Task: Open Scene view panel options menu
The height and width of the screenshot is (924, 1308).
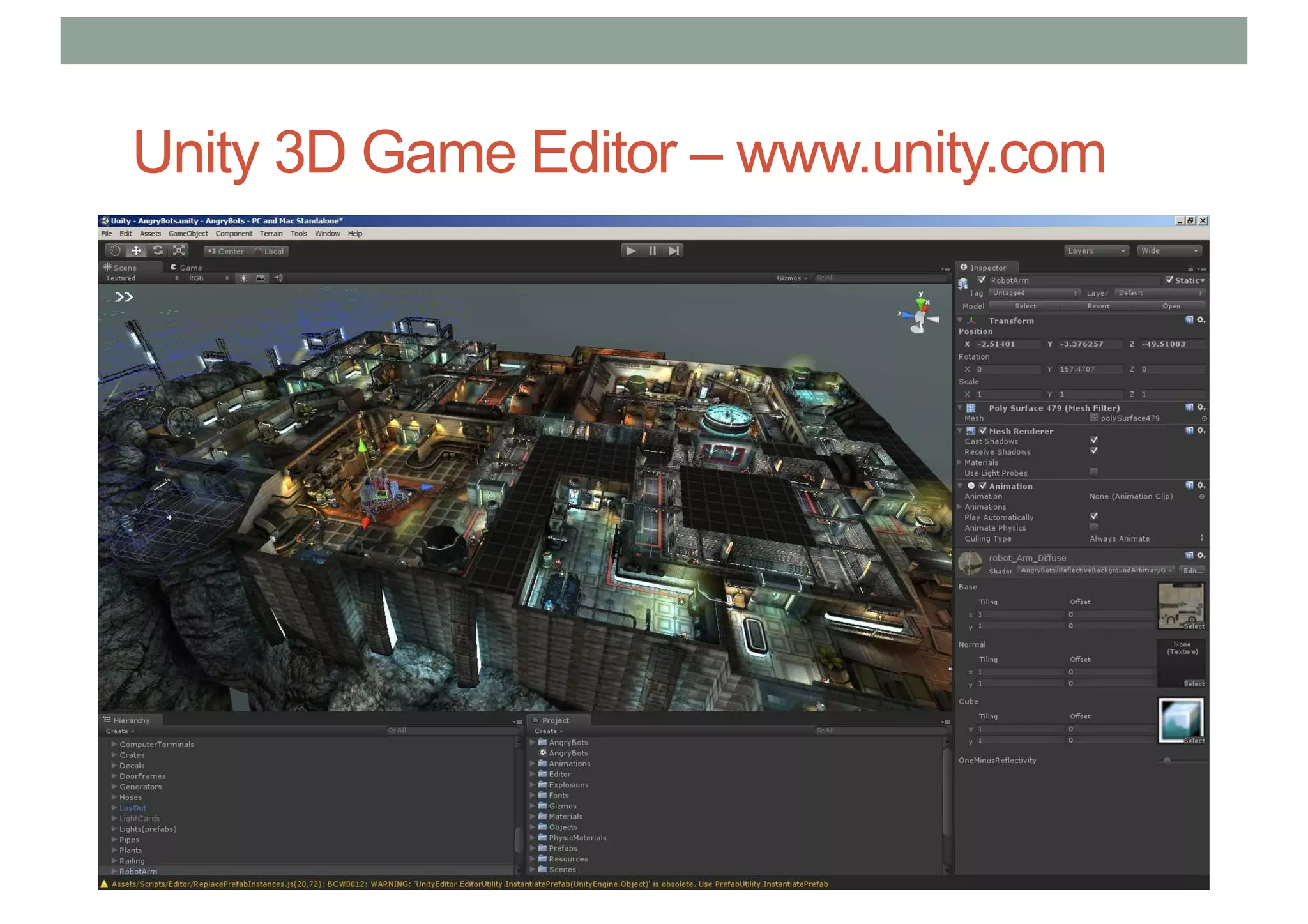Action: [x=945, y=269]
